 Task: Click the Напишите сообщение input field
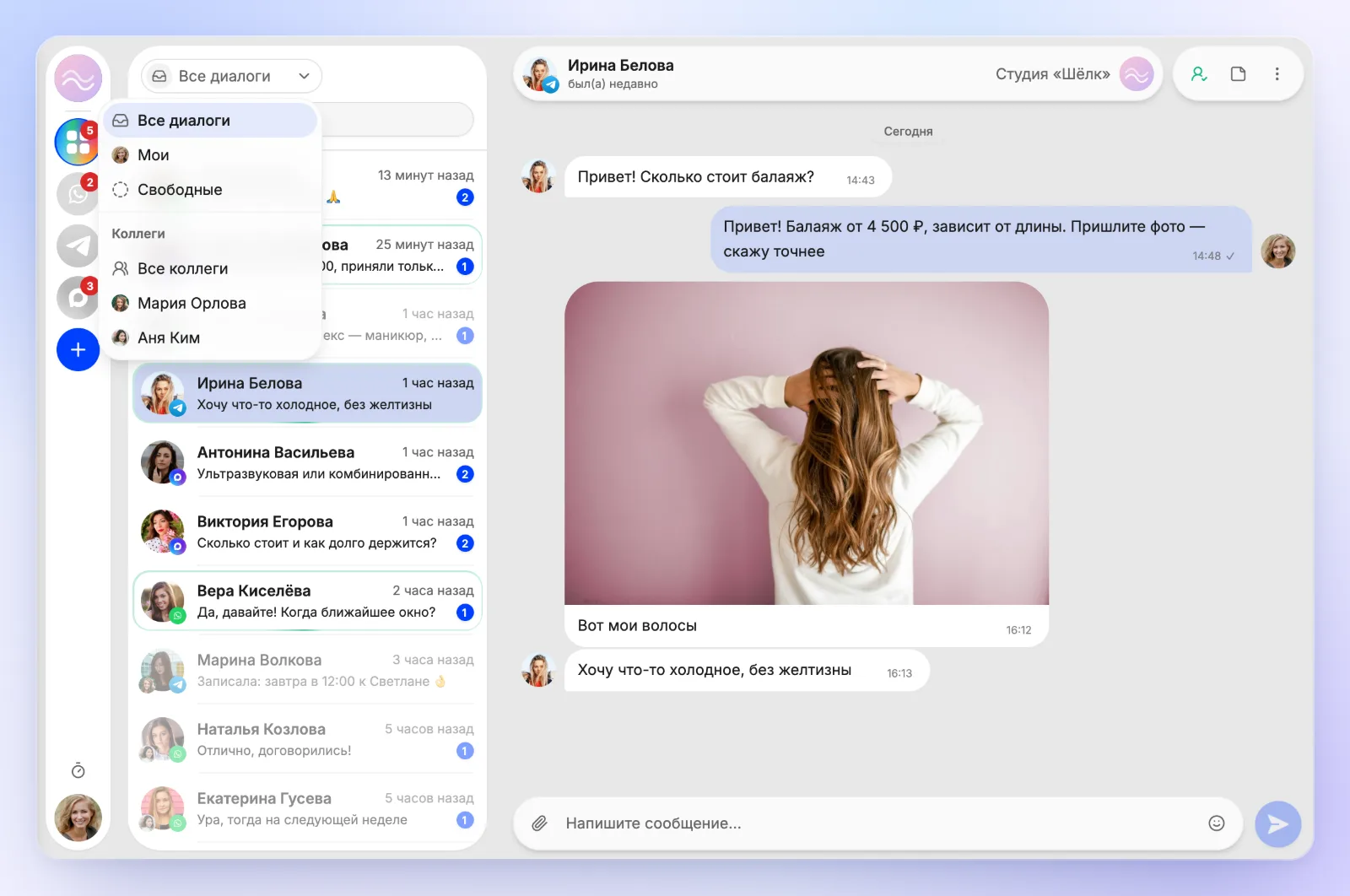pyautogui.click(x=877, y=823)
